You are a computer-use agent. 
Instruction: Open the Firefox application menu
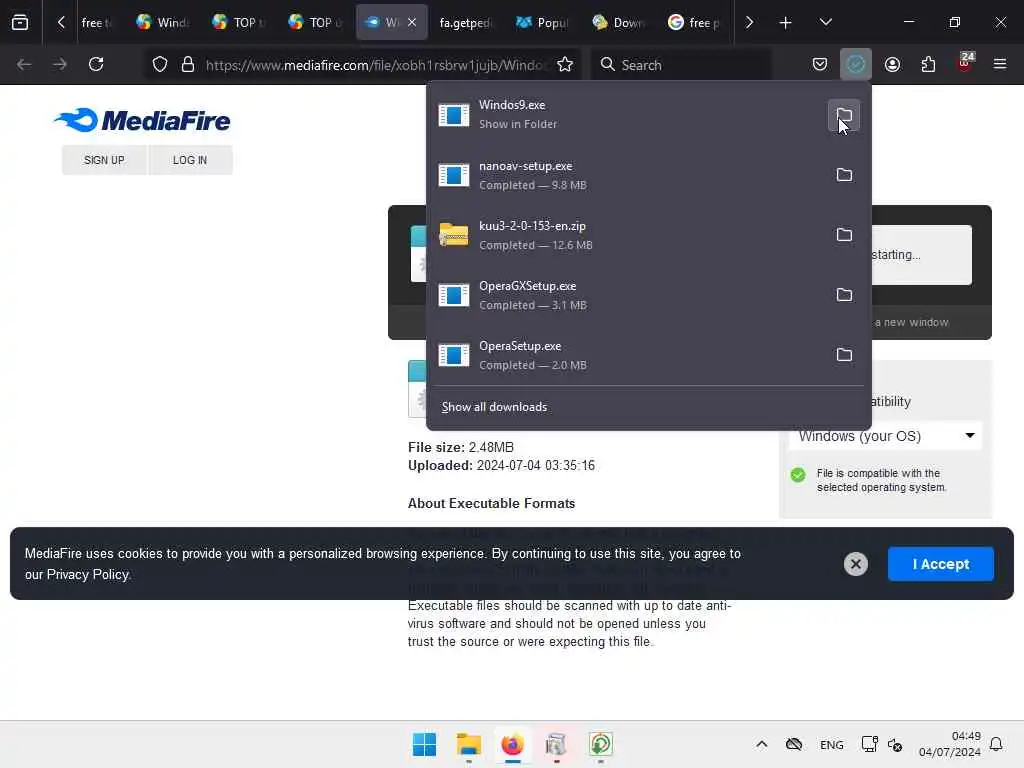pyautogui.click(x=1000, y=65)
